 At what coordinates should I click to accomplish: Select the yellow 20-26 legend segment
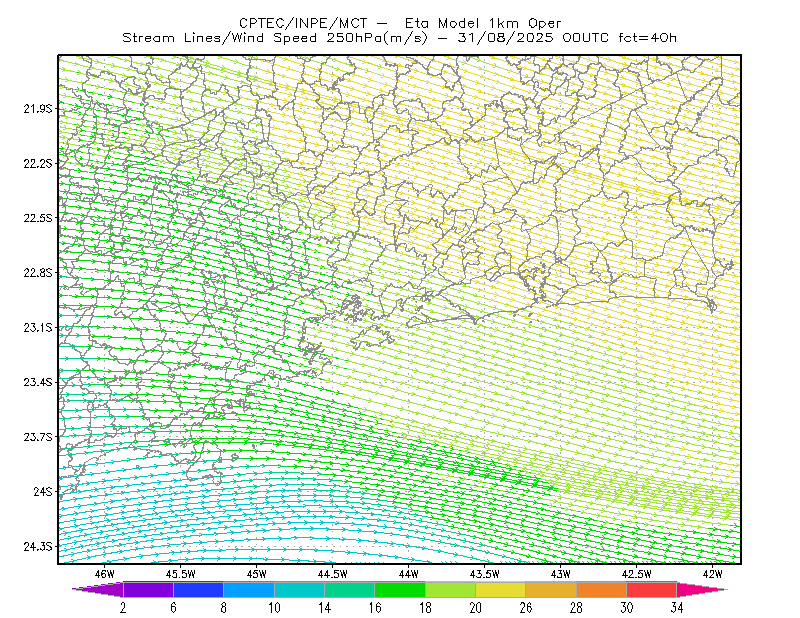pos(501,589)
